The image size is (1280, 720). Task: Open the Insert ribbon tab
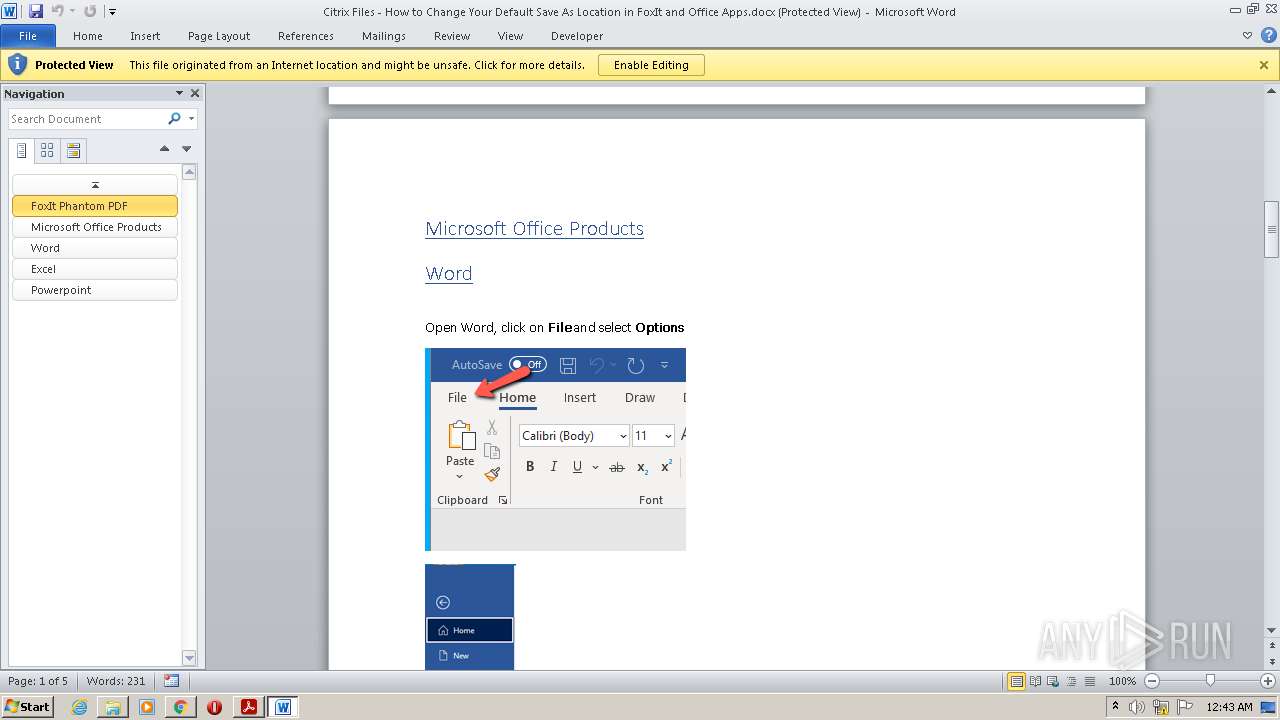145,36
